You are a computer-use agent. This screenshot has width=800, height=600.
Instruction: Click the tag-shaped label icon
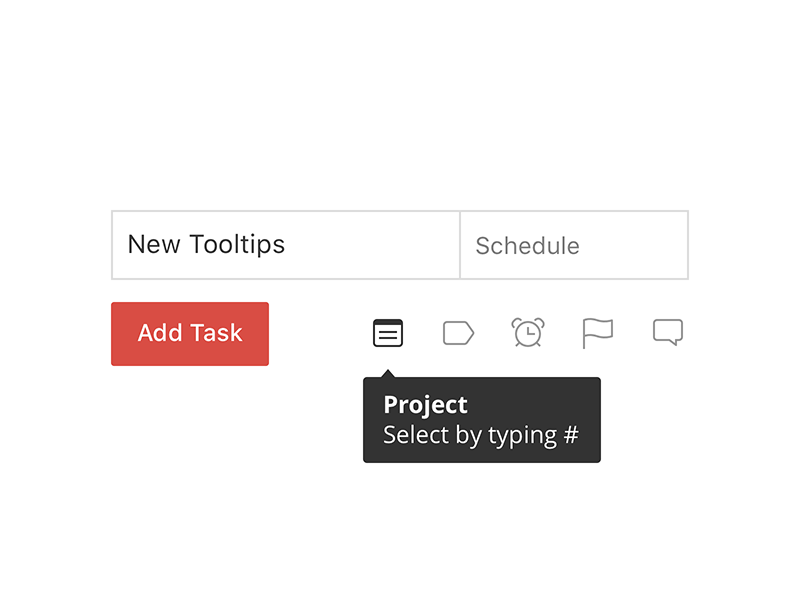[x=458, y=333]
